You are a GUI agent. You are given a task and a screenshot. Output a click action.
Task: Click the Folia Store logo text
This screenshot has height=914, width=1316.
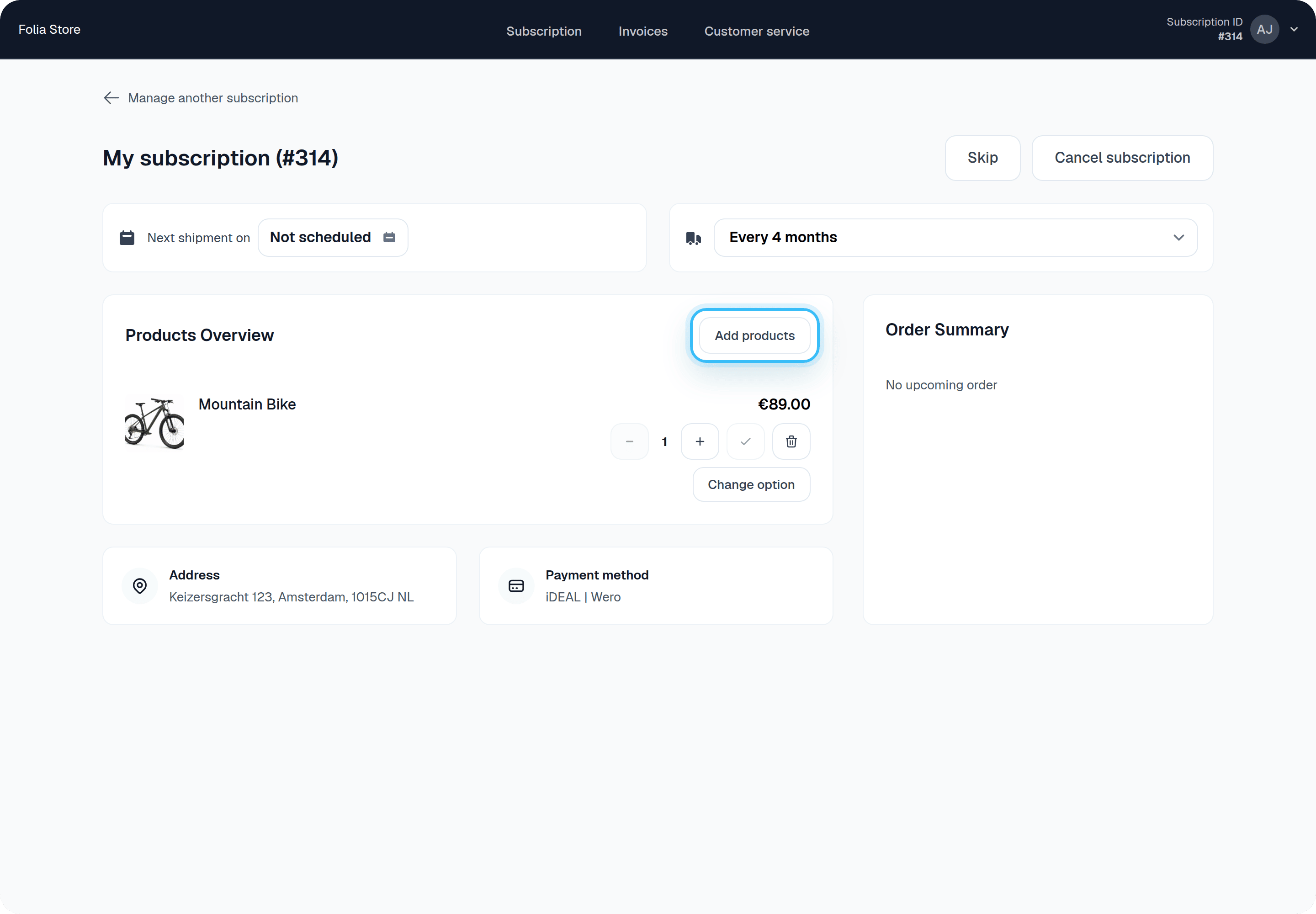49,29
